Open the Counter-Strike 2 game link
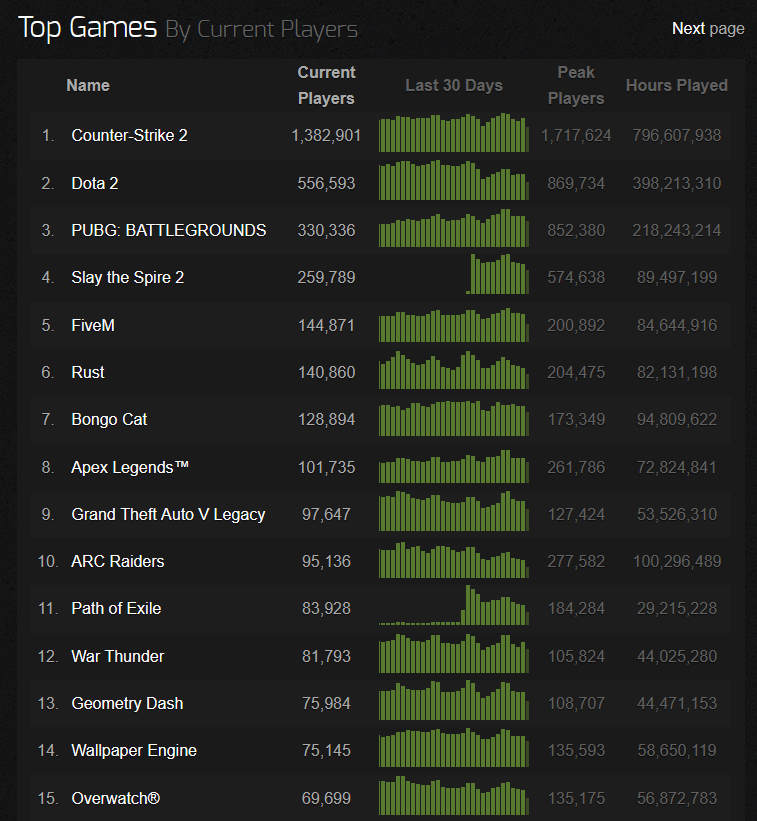757x821 pixels. 129,136
